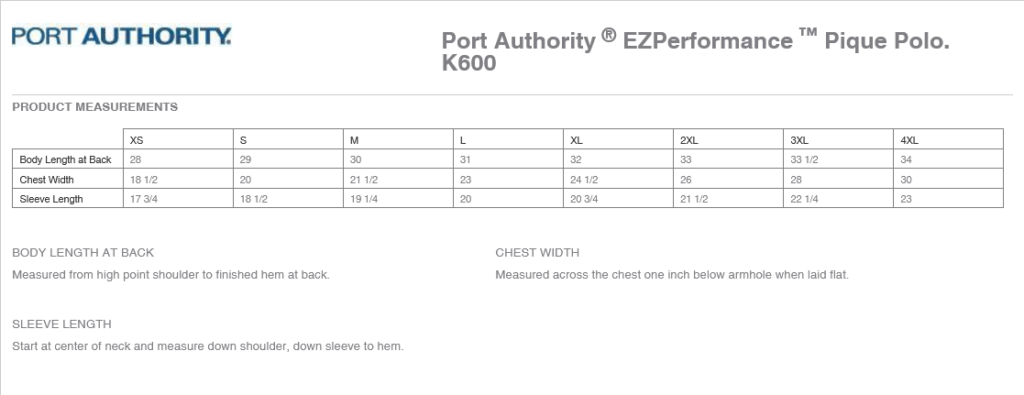Select the product title K600 heading
Image resolution: width=1024 pixels, height=395 pixels.
pyautogui.click(x=696, y=52)
